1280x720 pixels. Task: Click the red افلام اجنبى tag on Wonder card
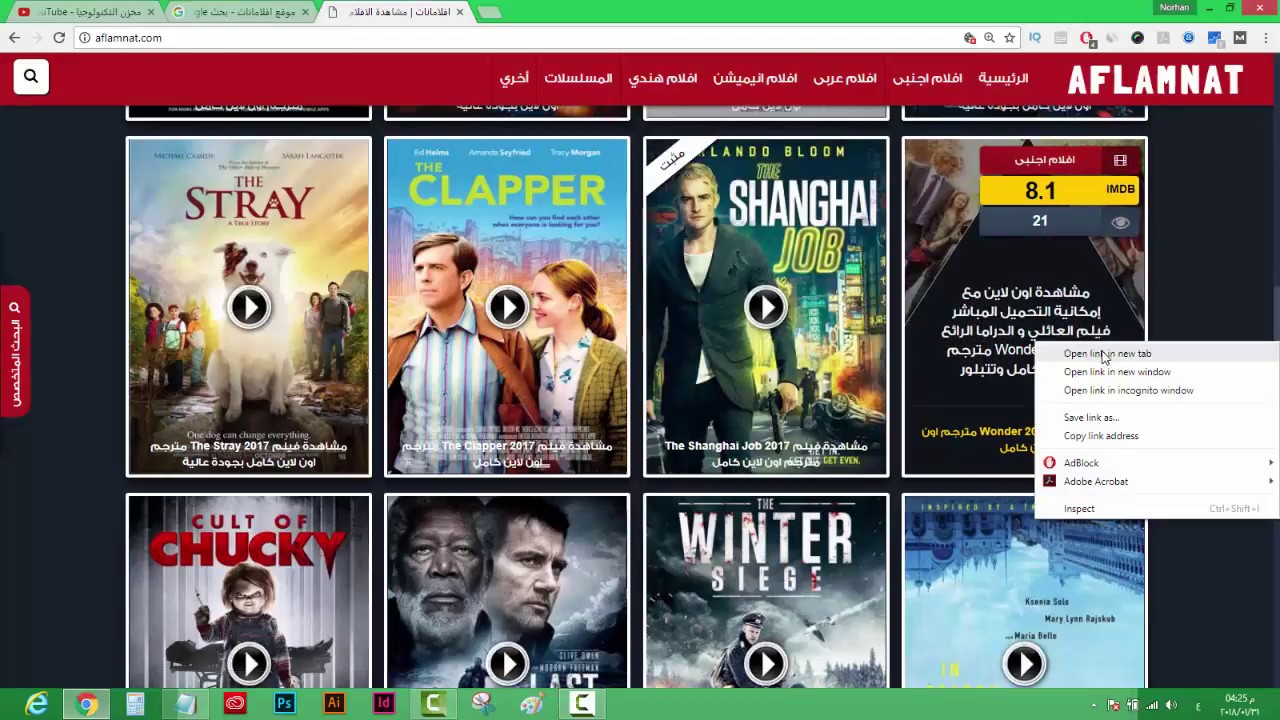pyautogui.click(x=1060, y=160)
